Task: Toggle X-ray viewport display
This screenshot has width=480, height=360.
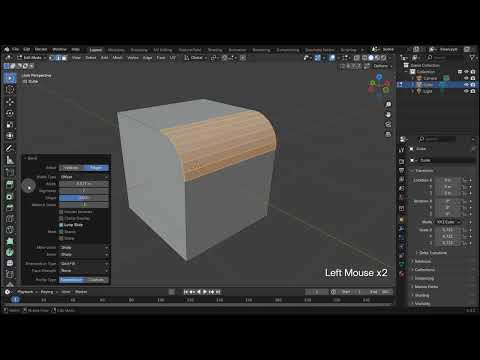Action: 357,58
